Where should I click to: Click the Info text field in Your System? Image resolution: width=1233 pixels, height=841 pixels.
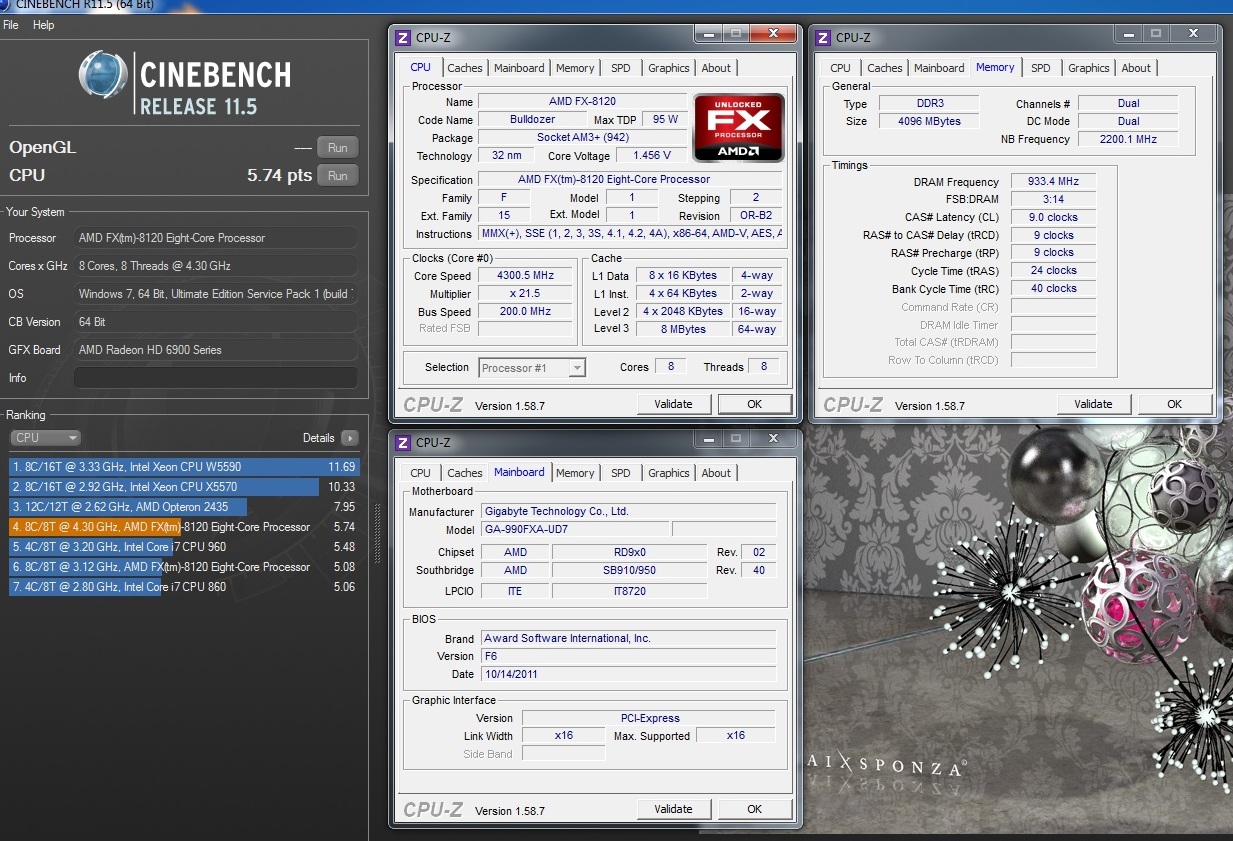pyautogui.click(x=215, y=378)
